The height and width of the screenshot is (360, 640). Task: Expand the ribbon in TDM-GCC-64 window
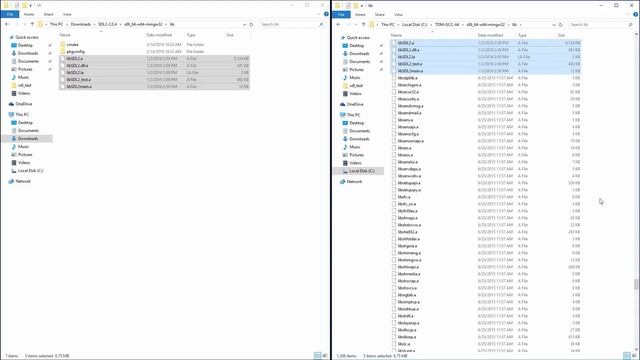tap(629, 14)
